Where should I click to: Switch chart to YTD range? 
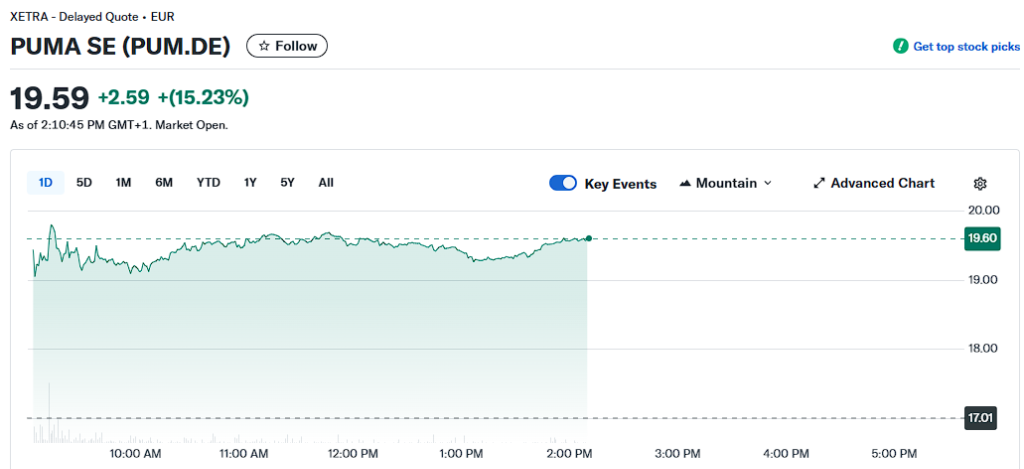tap(208, 182)
